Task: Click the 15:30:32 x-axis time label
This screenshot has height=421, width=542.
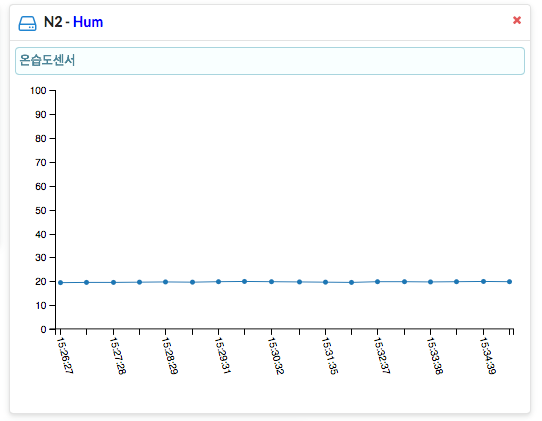Action: click(x=276, y=356)
